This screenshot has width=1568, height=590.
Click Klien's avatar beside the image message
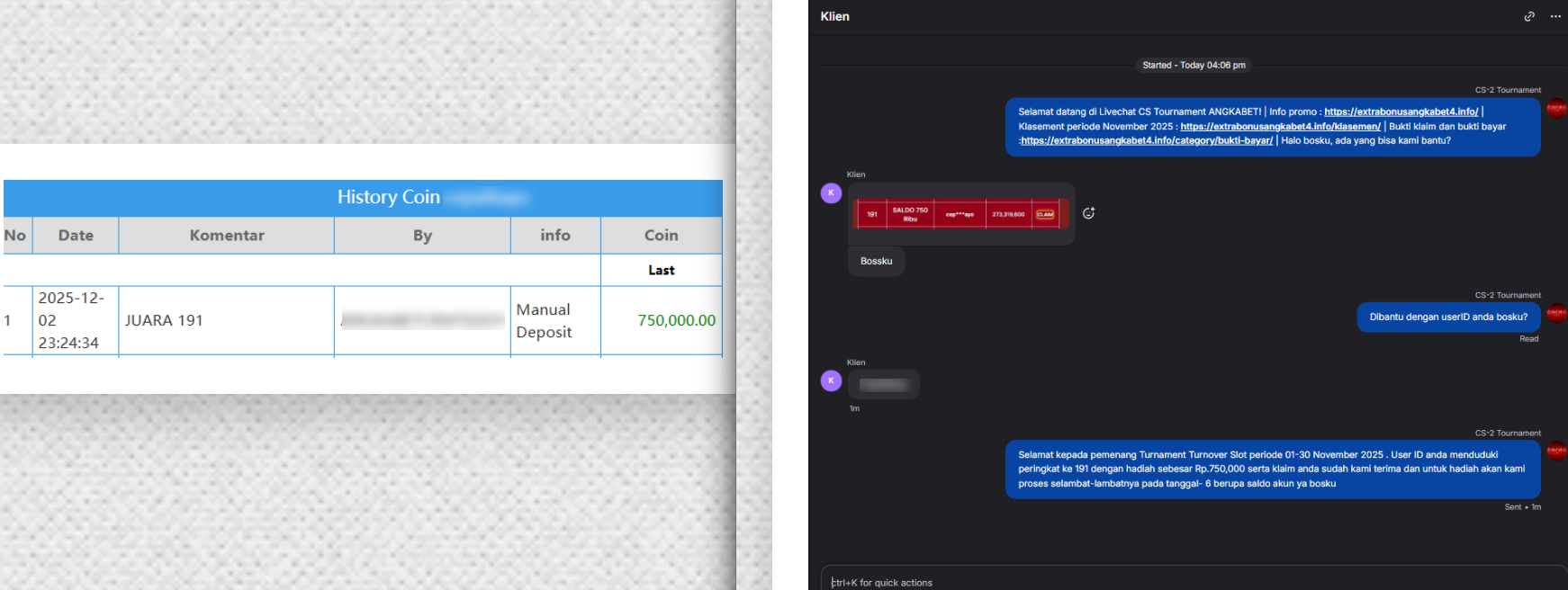pyautogui.click(x=831, y=192)
